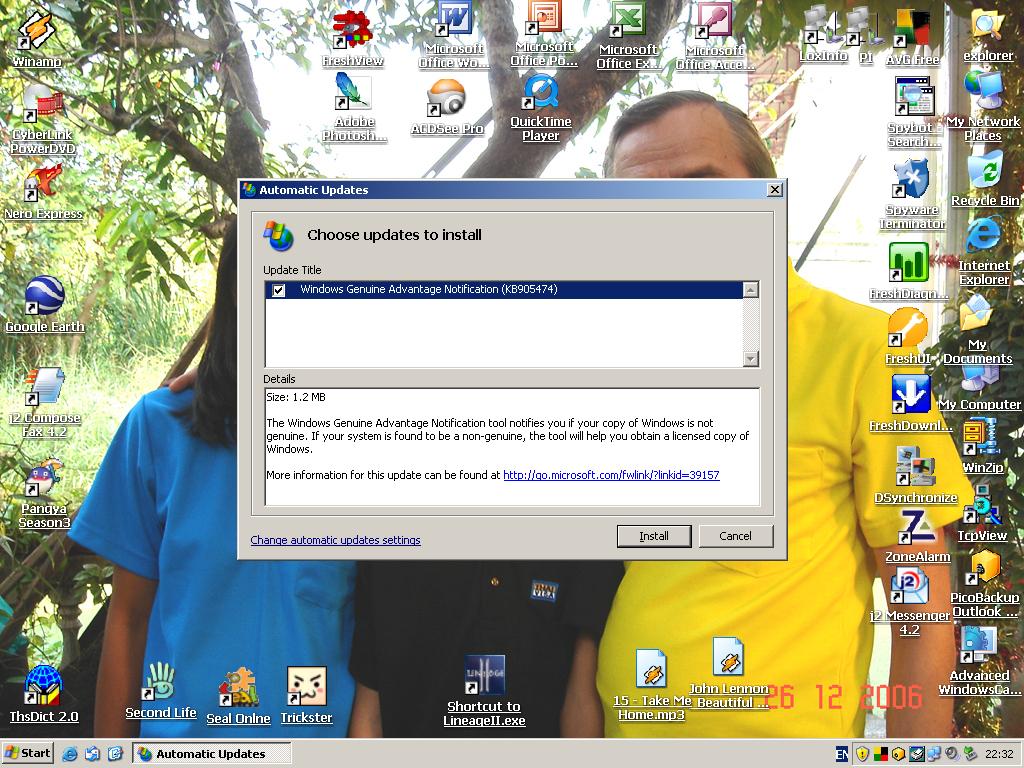The height and width of the screenshot is (768, 1024).
Task: Follow the go.microsoft.com fwlink hyperlink
Action: click(611, 475)
